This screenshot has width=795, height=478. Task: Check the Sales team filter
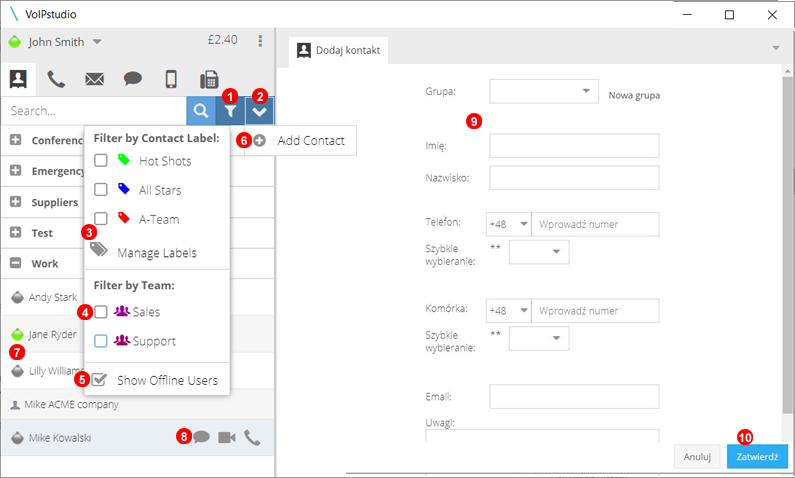pyautogui.click(x=101, y=312)
